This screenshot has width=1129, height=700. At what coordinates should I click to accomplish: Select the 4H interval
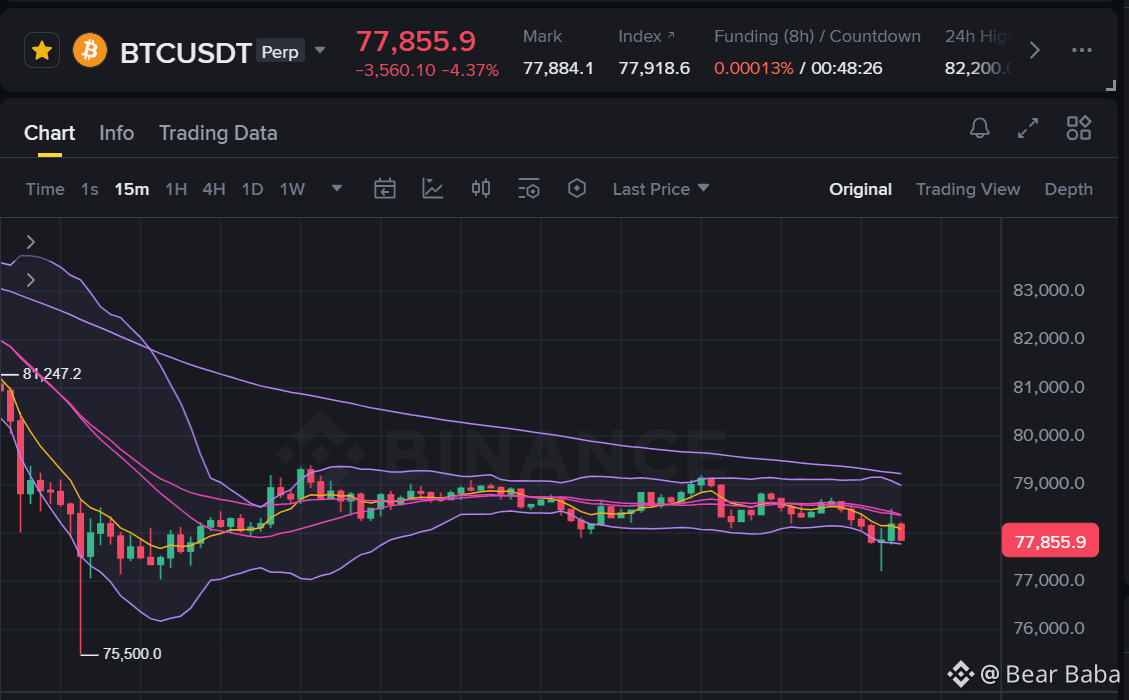(x=214, y=189)
